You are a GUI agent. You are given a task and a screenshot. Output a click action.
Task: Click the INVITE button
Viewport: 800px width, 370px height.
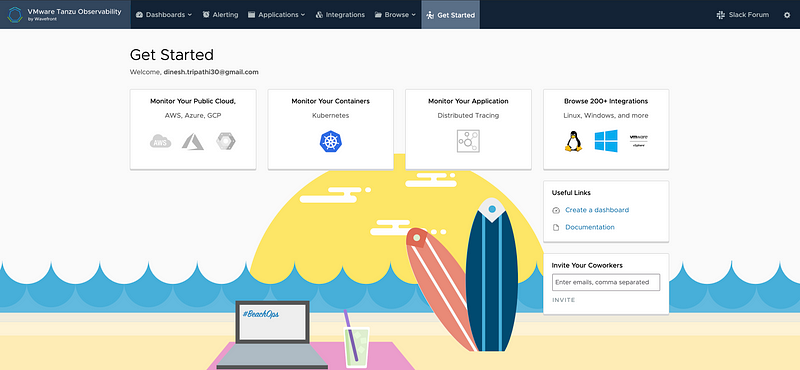564,300
